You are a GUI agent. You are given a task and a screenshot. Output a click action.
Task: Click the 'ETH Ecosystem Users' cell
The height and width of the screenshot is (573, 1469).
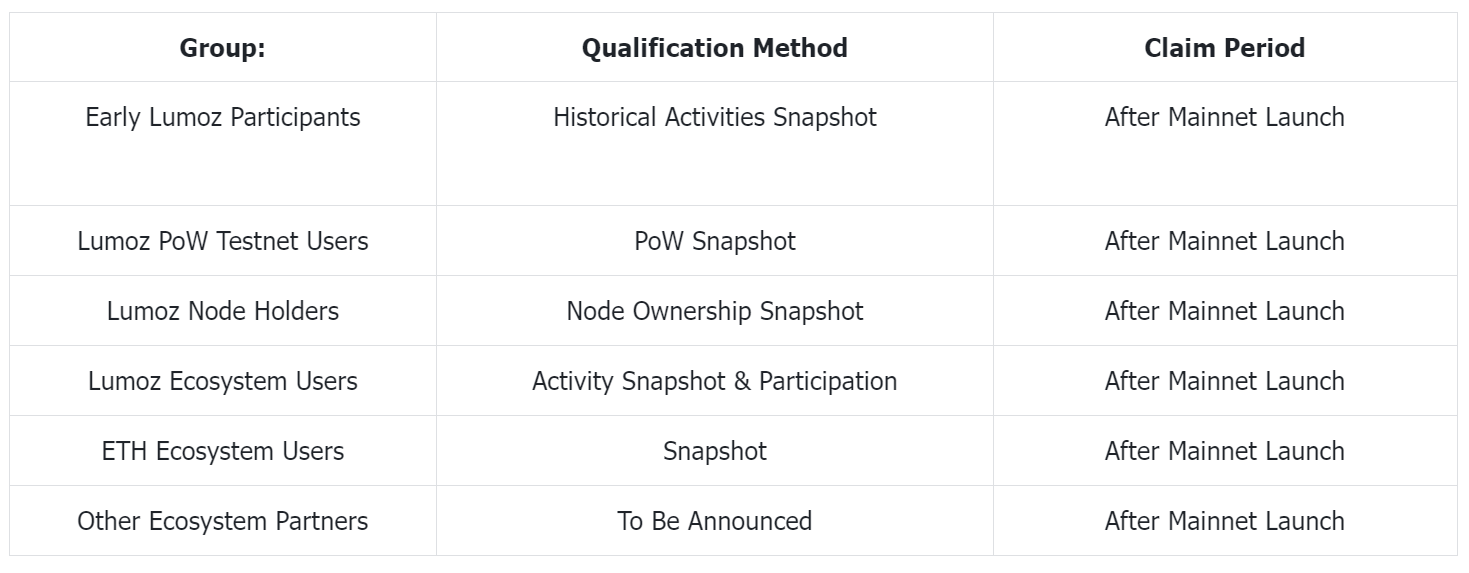coord(223,451)
